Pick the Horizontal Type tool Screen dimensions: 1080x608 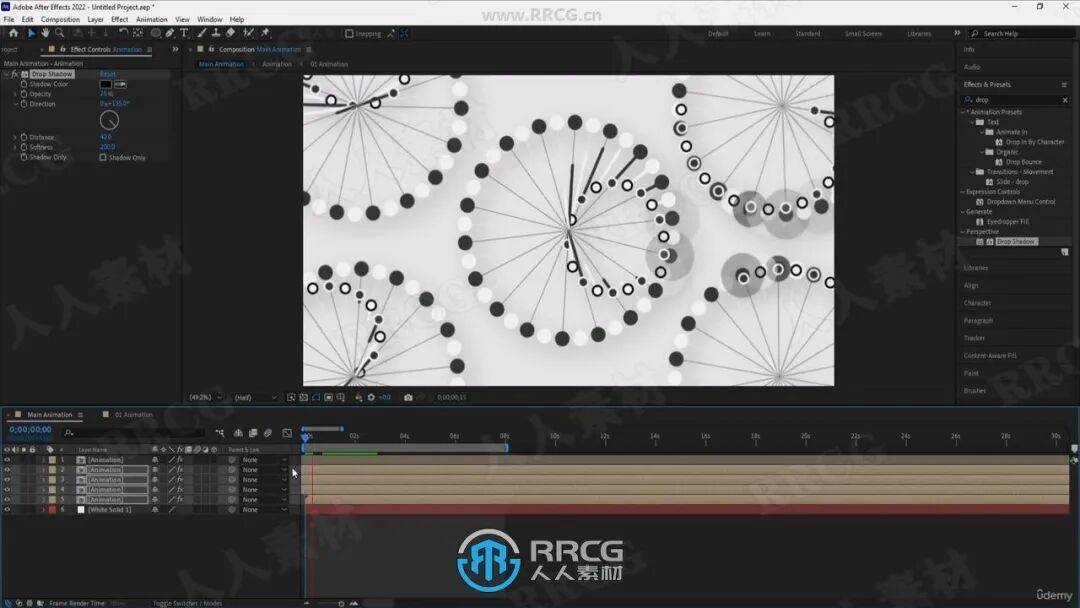click(x=184, y=33)
